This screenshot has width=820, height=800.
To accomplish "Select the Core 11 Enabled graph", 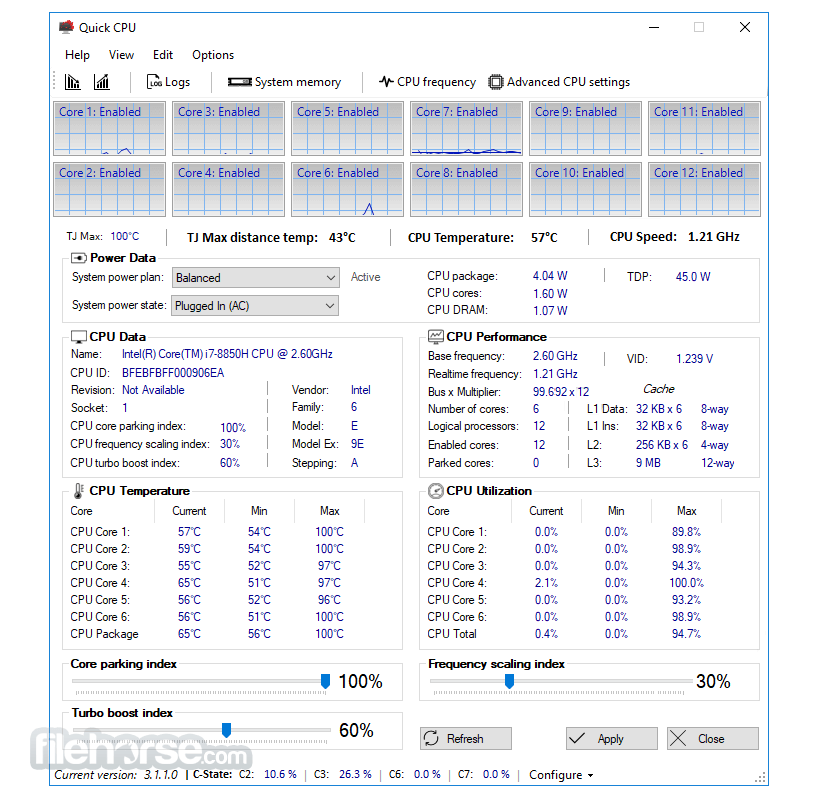I will point(704,129).
